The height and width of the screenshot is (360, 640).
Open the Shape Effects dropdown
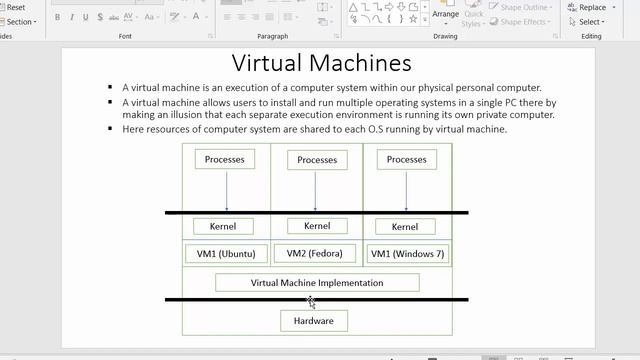coord(520,22)
